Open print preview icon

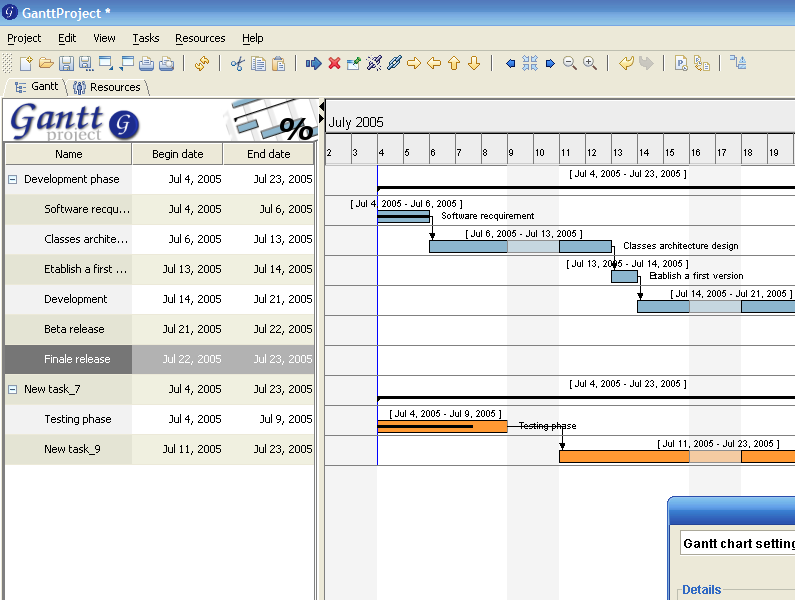(166, 63)
